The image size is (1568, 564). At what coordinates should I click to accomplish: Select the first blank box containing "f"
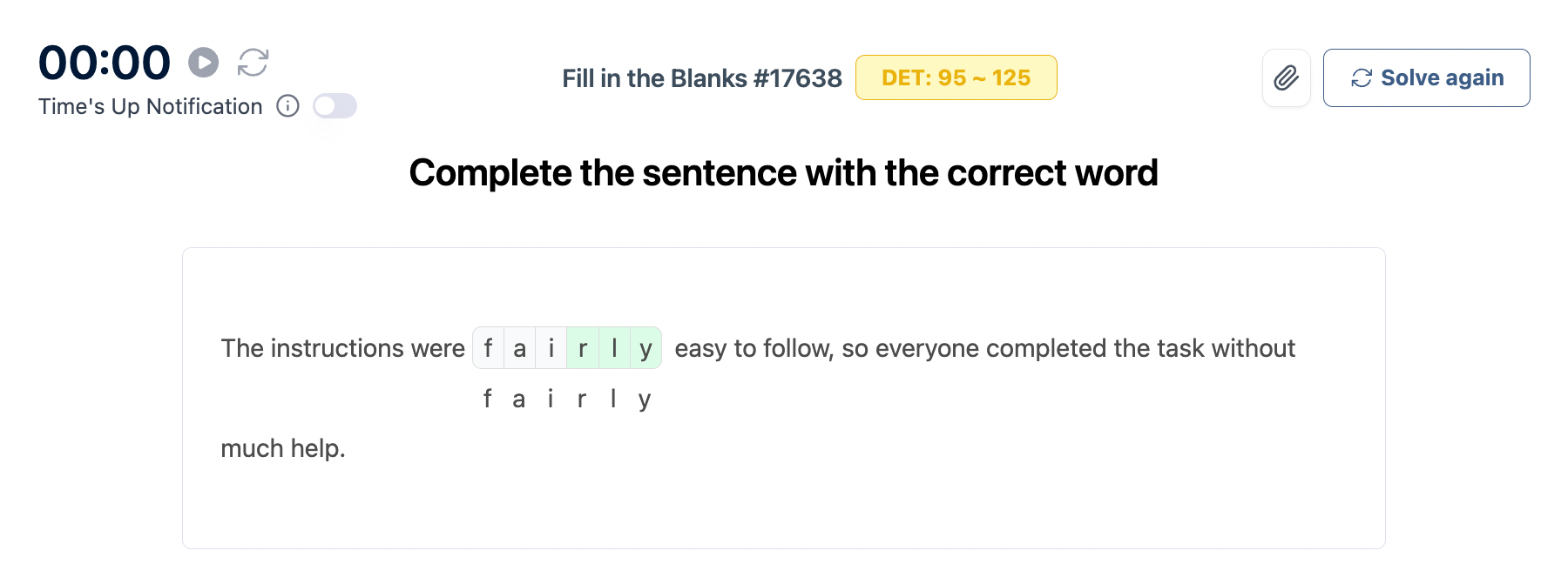(x=489, y=348)
